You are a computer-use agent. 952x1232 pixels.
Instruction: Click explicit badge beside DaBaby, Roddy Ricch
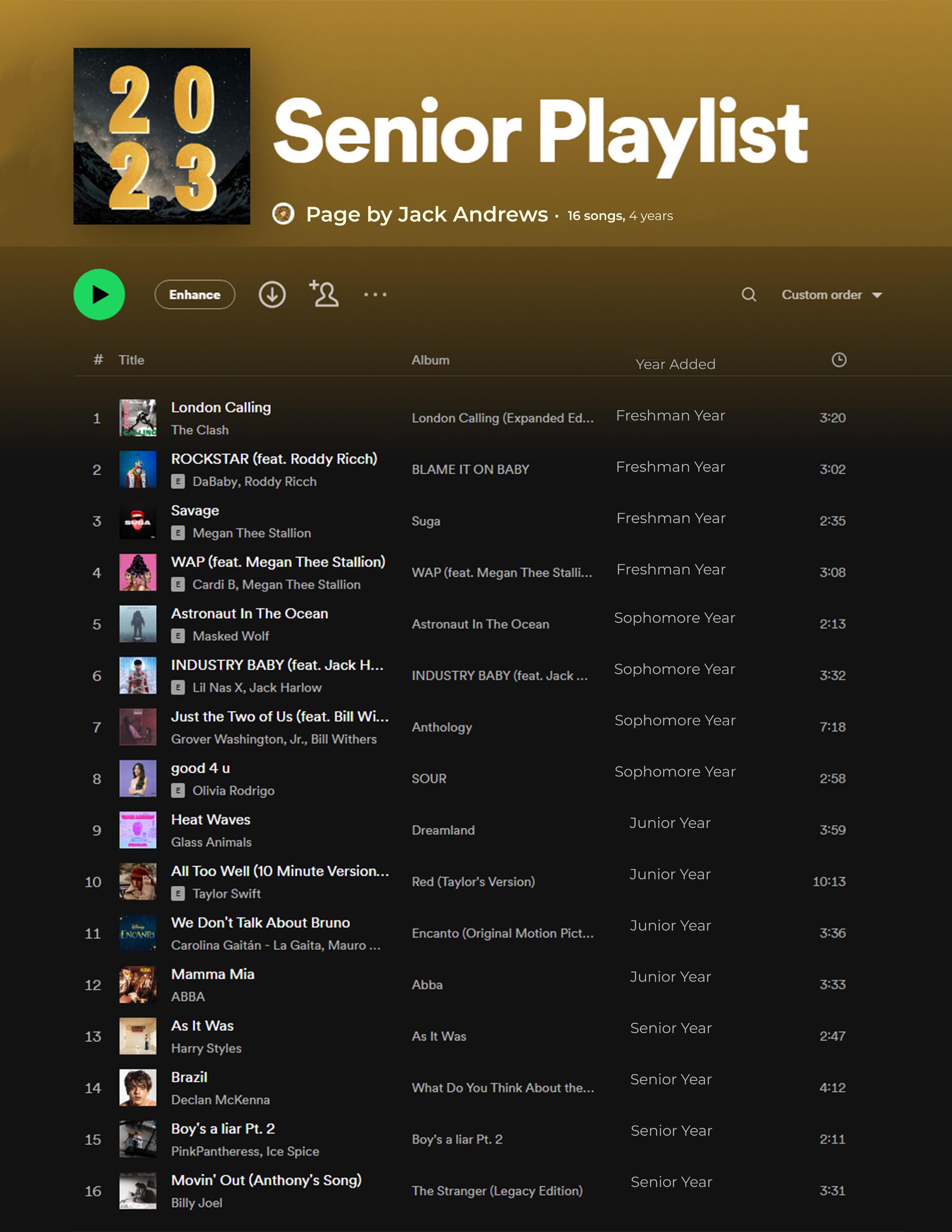pos(178,481)
